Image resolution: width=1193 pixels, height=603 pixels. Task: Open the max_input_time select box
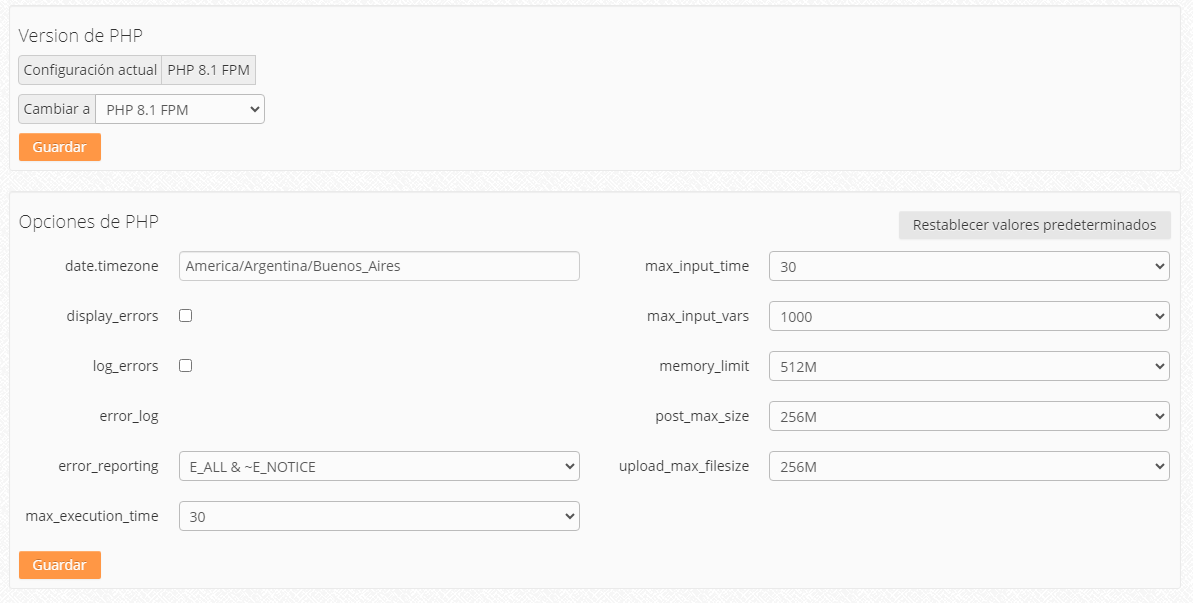pyautogui.click(x=968, y=266)
